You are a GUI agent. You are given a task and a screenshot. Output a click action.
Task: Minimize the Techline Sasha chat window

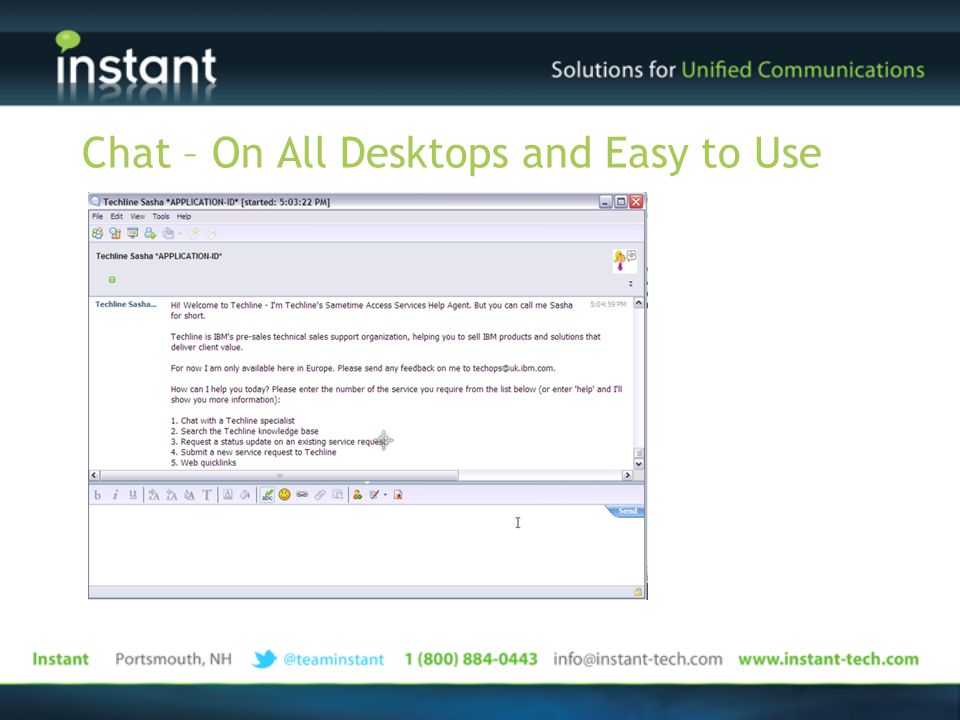(x=606, y=201)
